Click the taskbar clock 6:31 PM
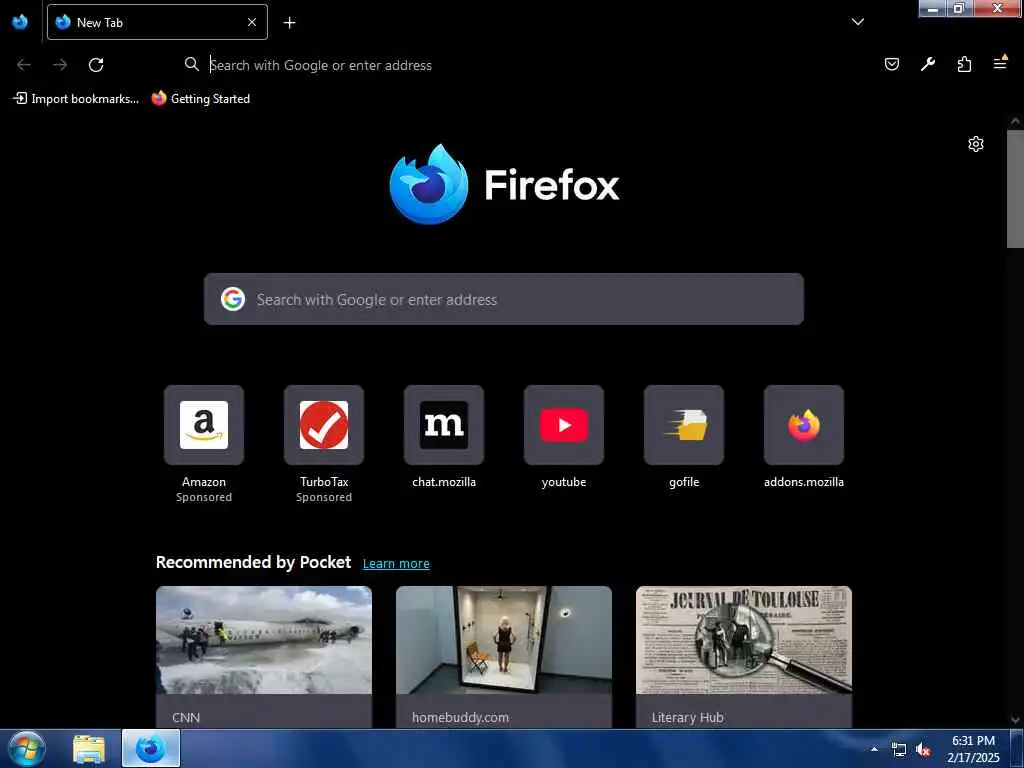This screenshot has height=768, width=1024. (973, 741)
